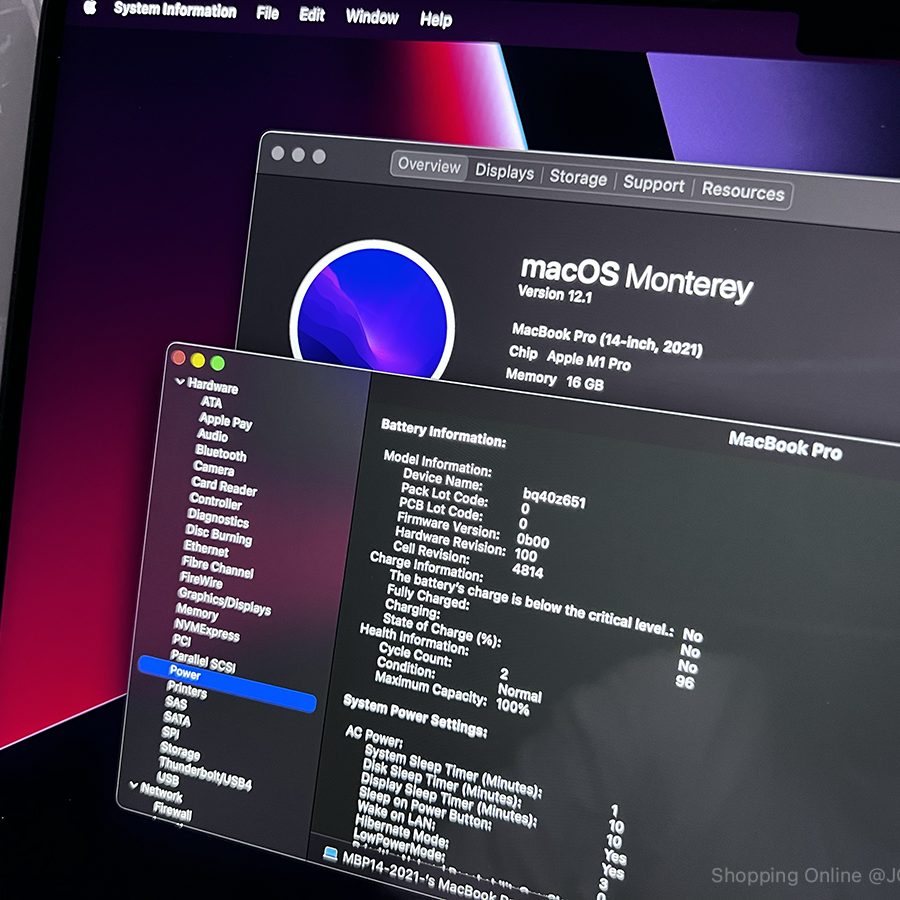Click the 'MacBook Pro' header in details pane
Image resolution: width=900 pixels, height=900 pixels.
coord(785,445)
